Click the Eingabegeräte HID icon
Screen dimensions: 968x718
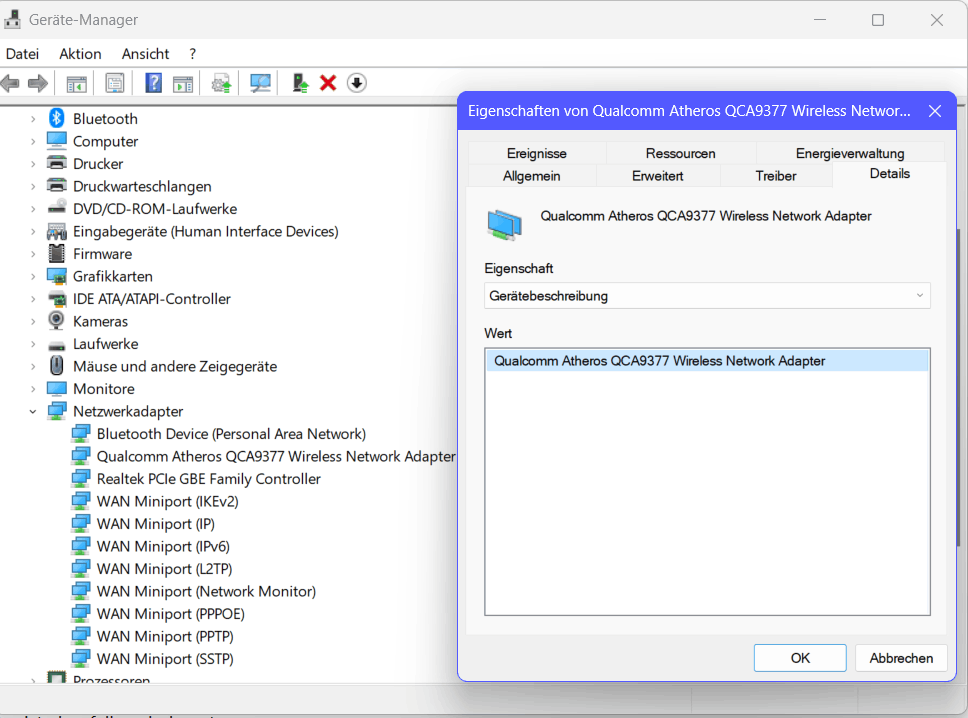[57, 231]
